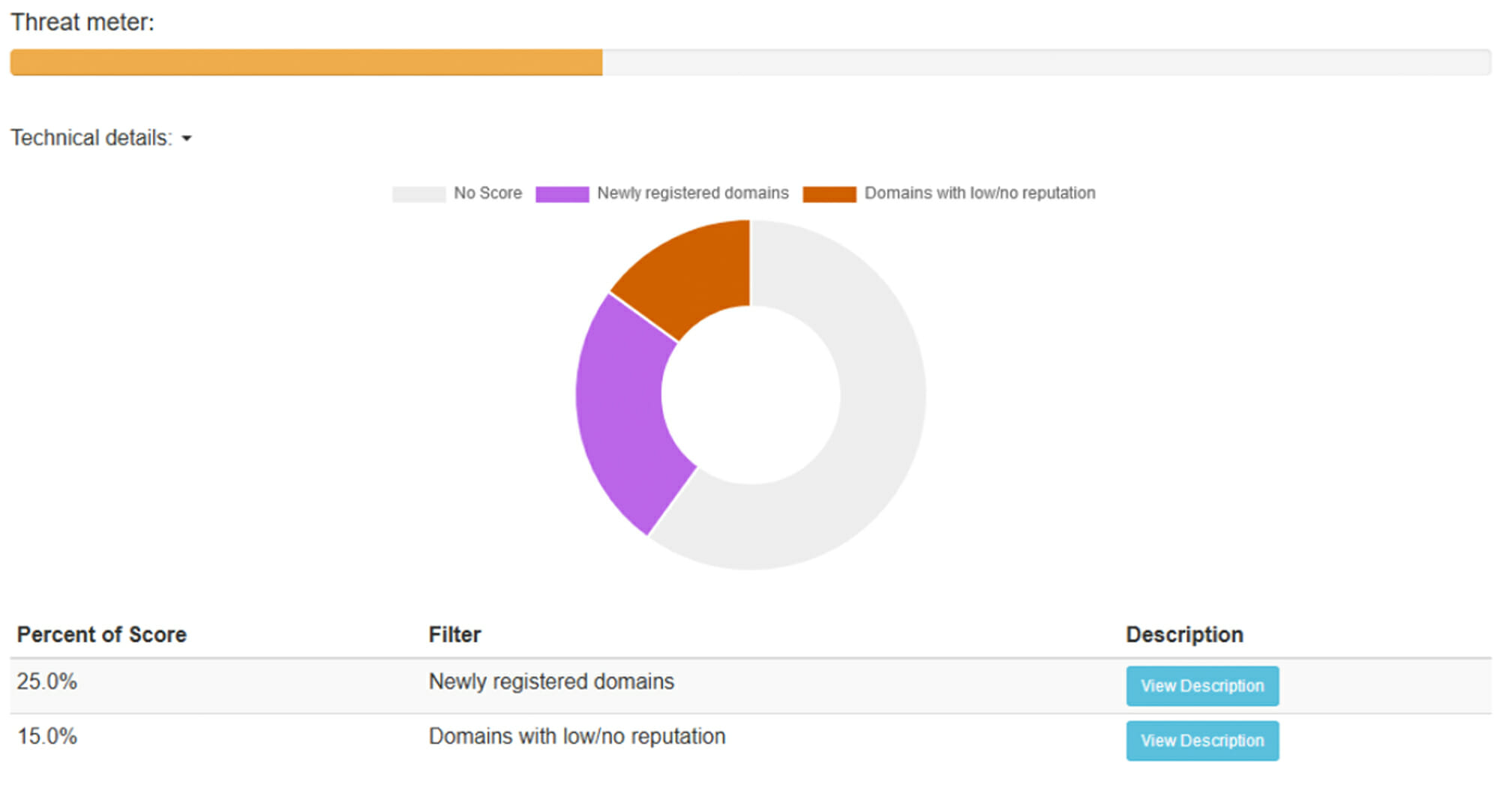Click the filled orange part of the threat meter
1500x812 pixels.
306,62
